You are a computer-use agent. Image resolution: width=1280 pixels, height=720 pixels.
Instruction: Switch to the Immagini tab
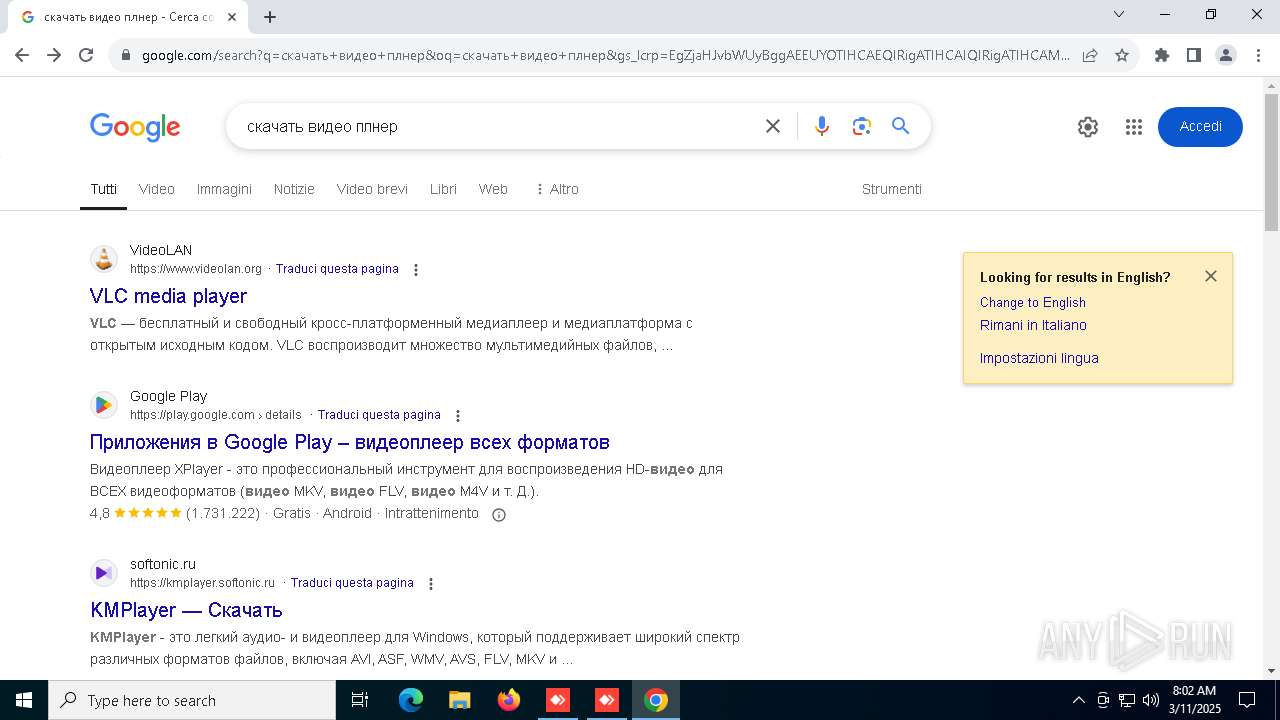click(224, 189)
